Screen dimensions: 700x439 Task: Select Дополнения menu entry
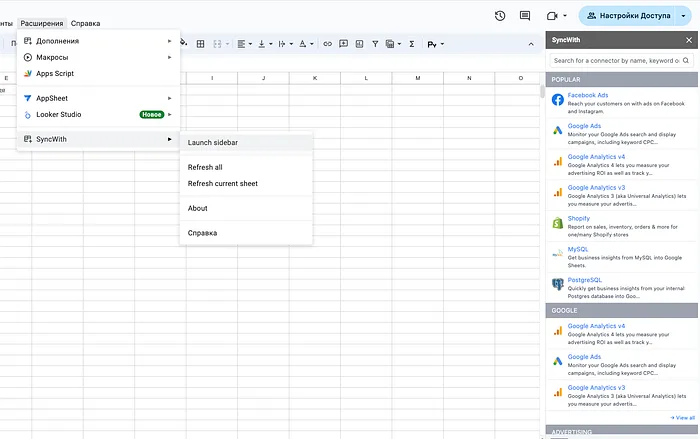(x=98, y=41)
